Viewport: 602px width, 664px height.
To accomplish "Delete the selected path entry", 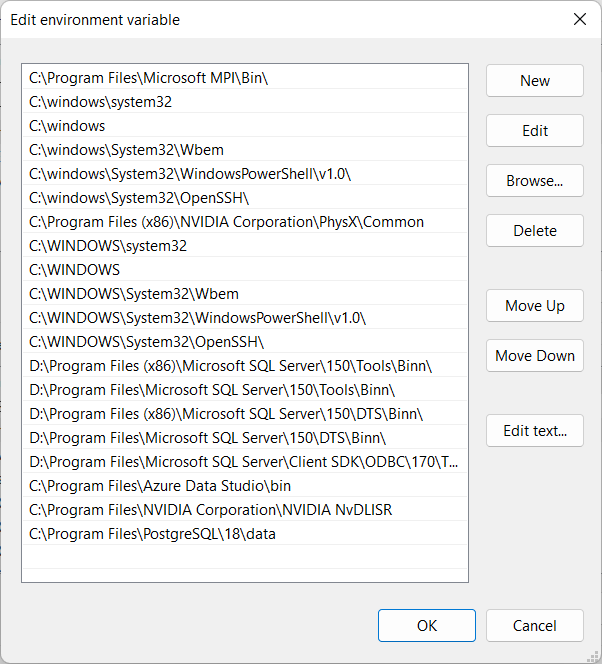I will pos(535,230).
